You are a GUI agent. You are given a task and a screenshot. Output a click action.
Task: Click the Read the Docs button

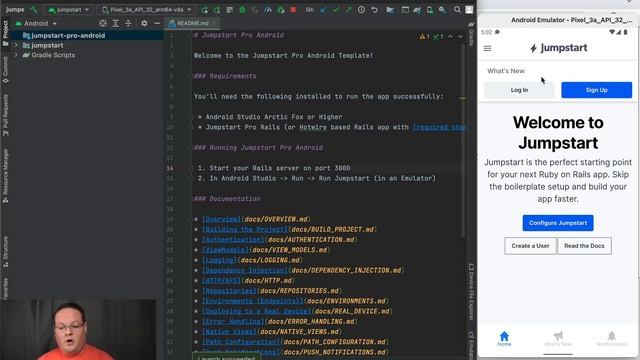pyautogui.click(x=584, y=246)
